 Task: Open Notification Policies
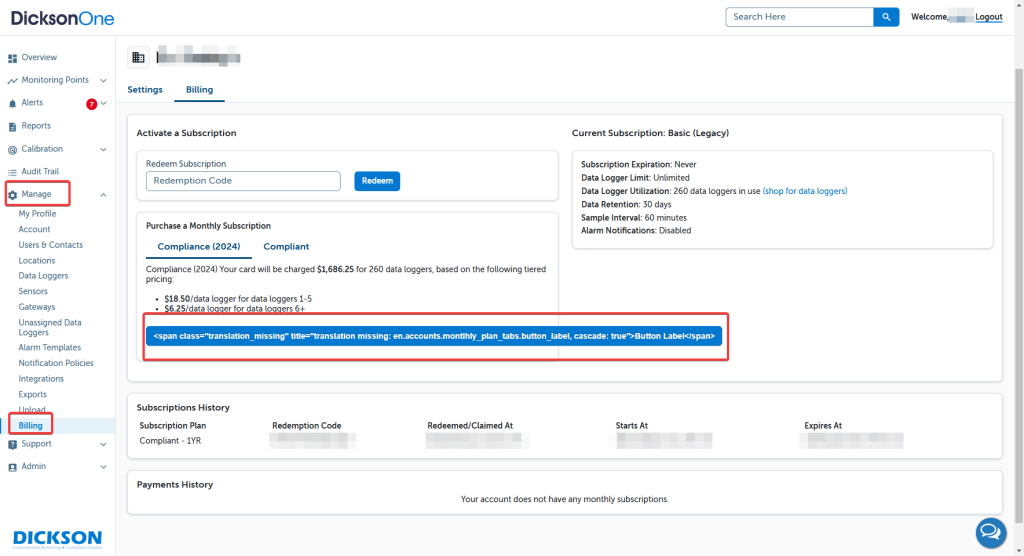(x=56, y=363)
